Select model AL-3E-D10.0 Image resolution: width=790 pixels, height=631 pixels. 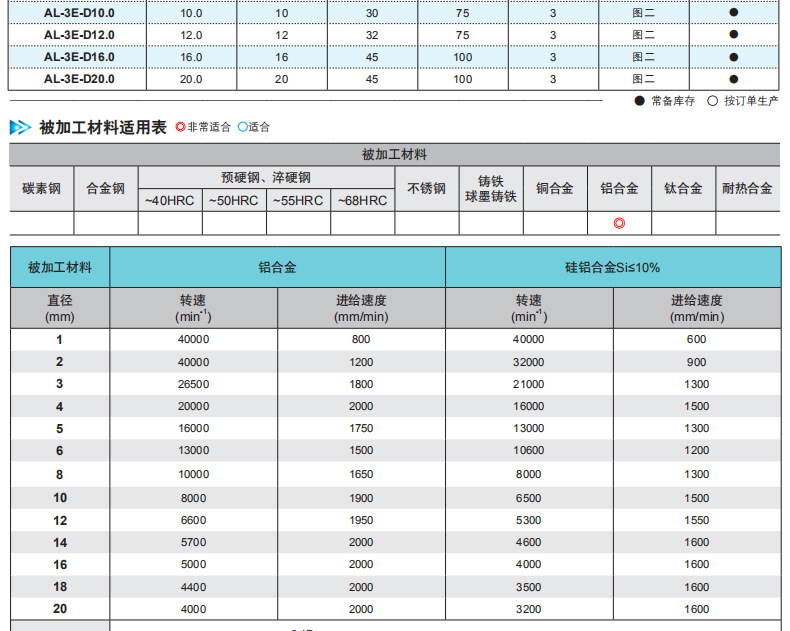click(x=79, y=13)
